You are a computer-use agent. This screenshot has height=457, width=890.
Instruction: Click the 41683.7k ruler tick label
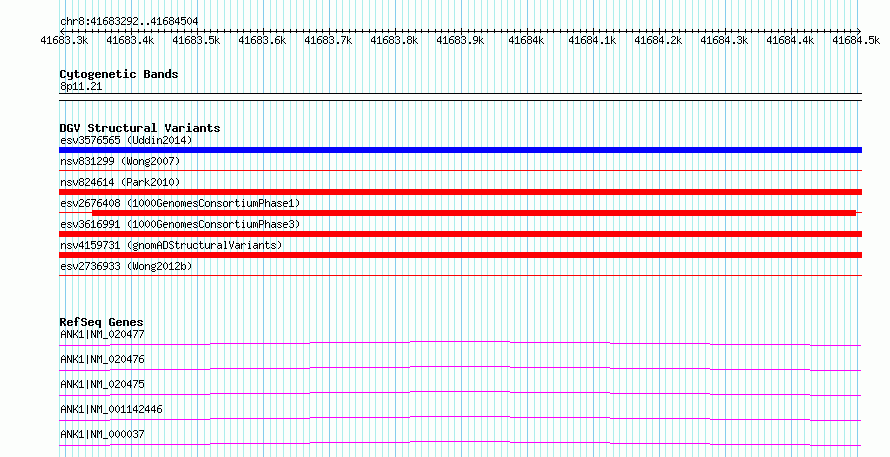(x=328, y=40)
